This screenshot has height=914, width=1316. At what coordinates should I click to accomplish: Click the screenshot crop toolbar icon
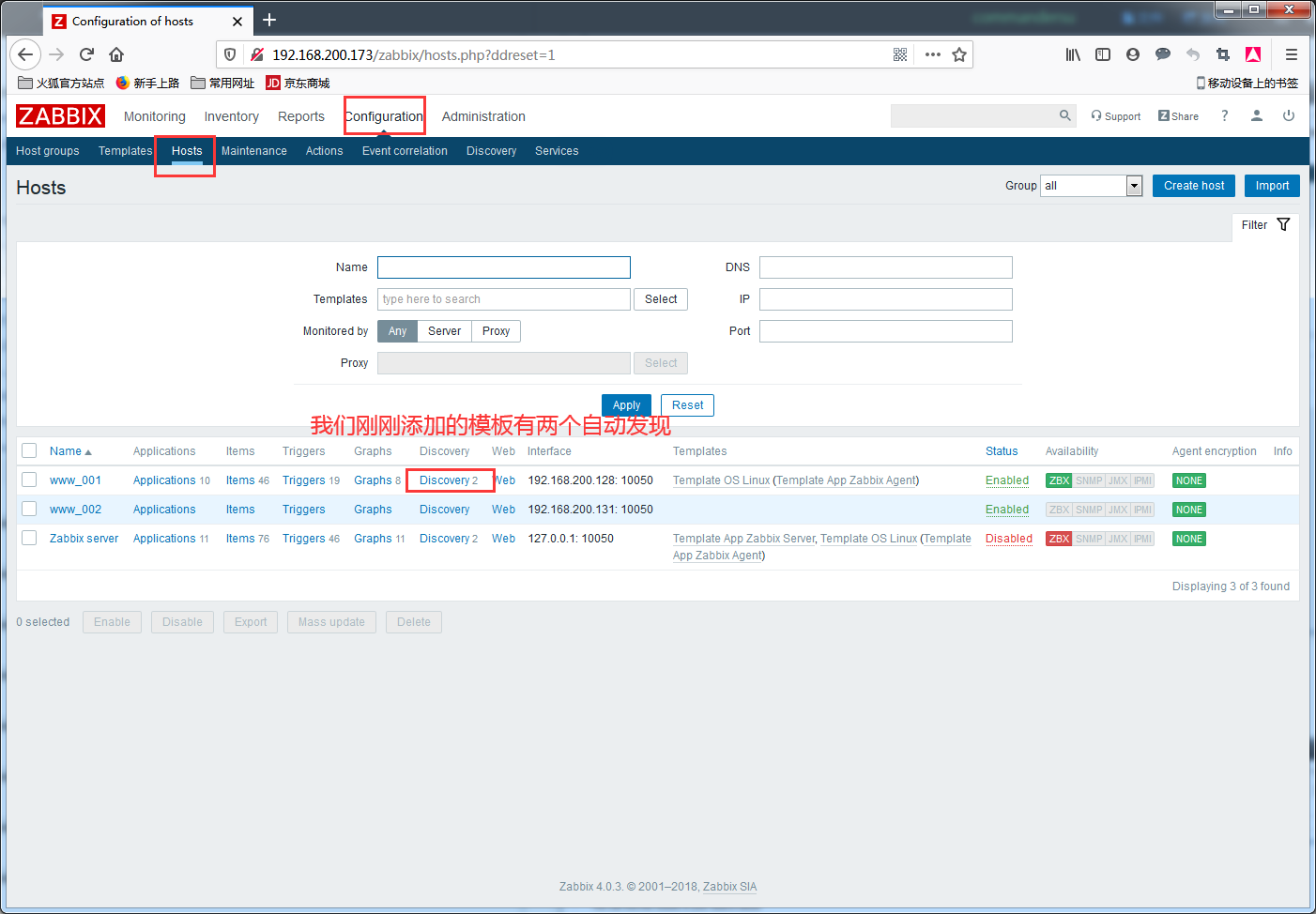(x=1223, y=54)
